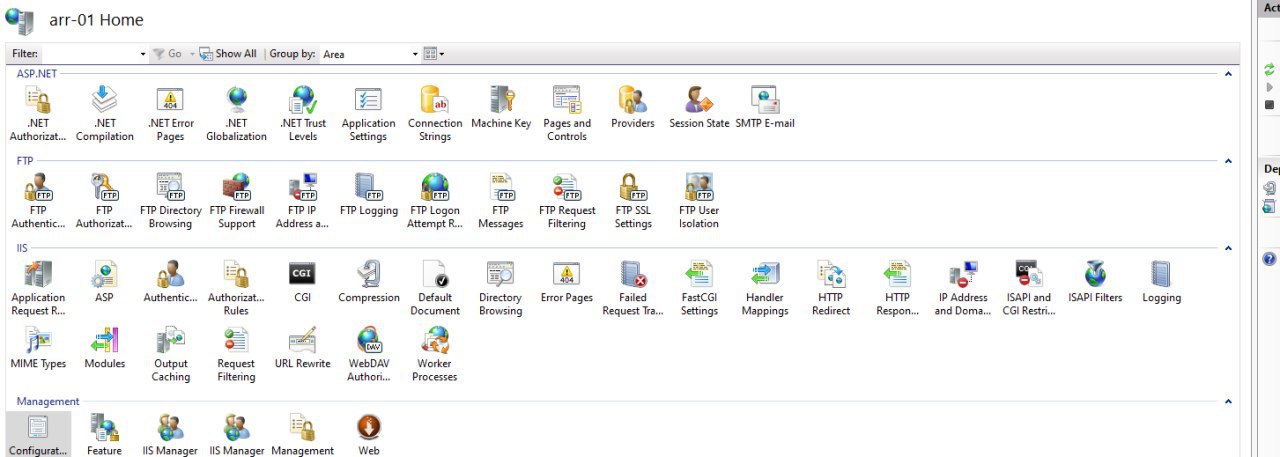Screen dimensions: 1280x457
Task: Open Session State feature
Action: tap(699, 108)
